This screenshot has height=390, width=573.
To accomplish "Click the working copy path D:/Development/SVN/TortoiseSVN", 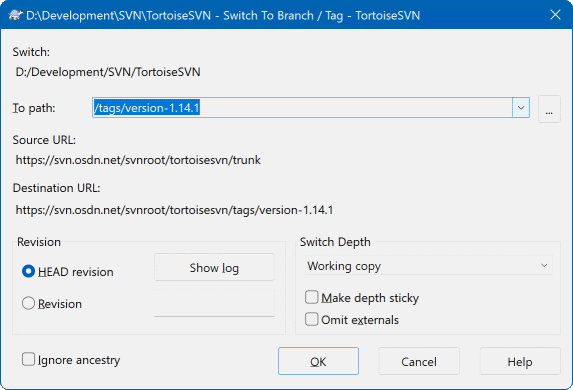I will (x=108, y=72).
